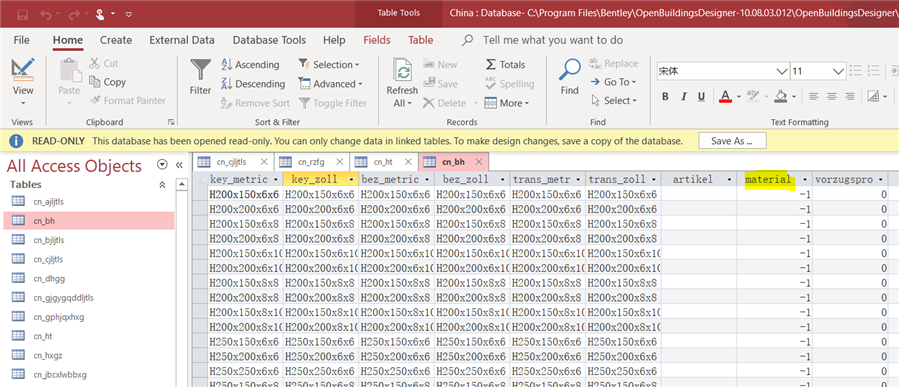Switch to the Fields tab

[x=377, y=40]
